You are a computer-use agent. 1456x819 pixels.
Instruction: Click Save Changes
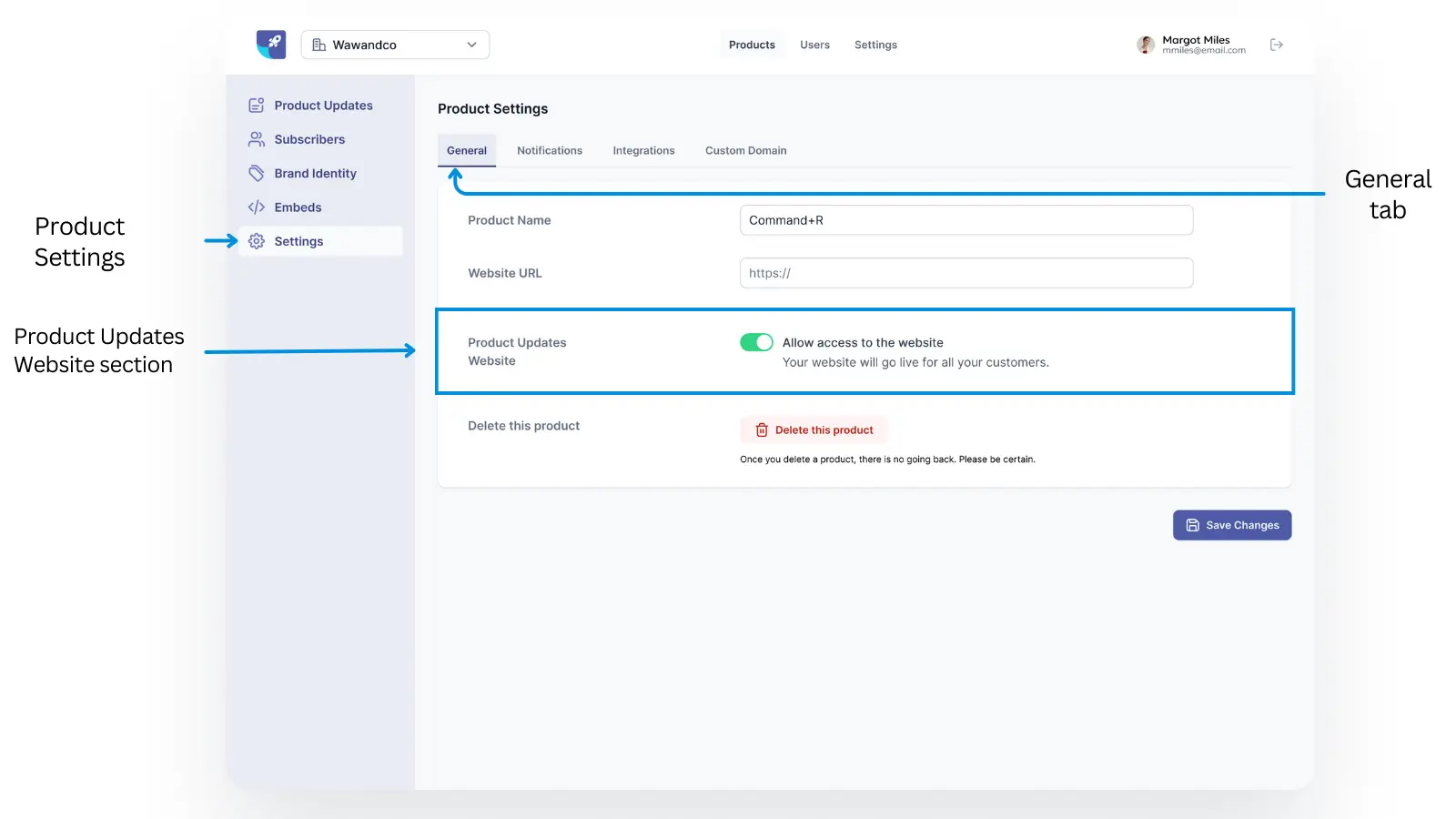click(1231, 524)
